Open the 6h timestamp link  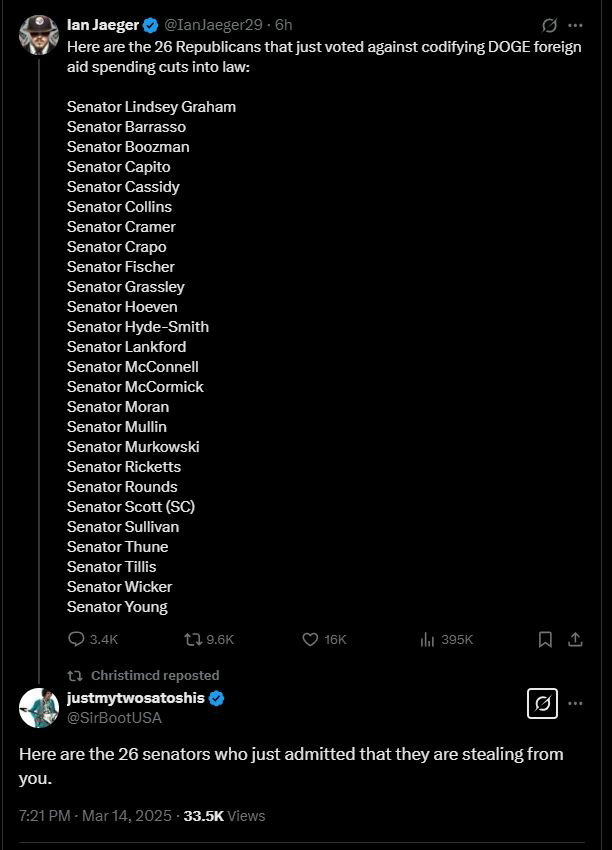pos(284,25)
